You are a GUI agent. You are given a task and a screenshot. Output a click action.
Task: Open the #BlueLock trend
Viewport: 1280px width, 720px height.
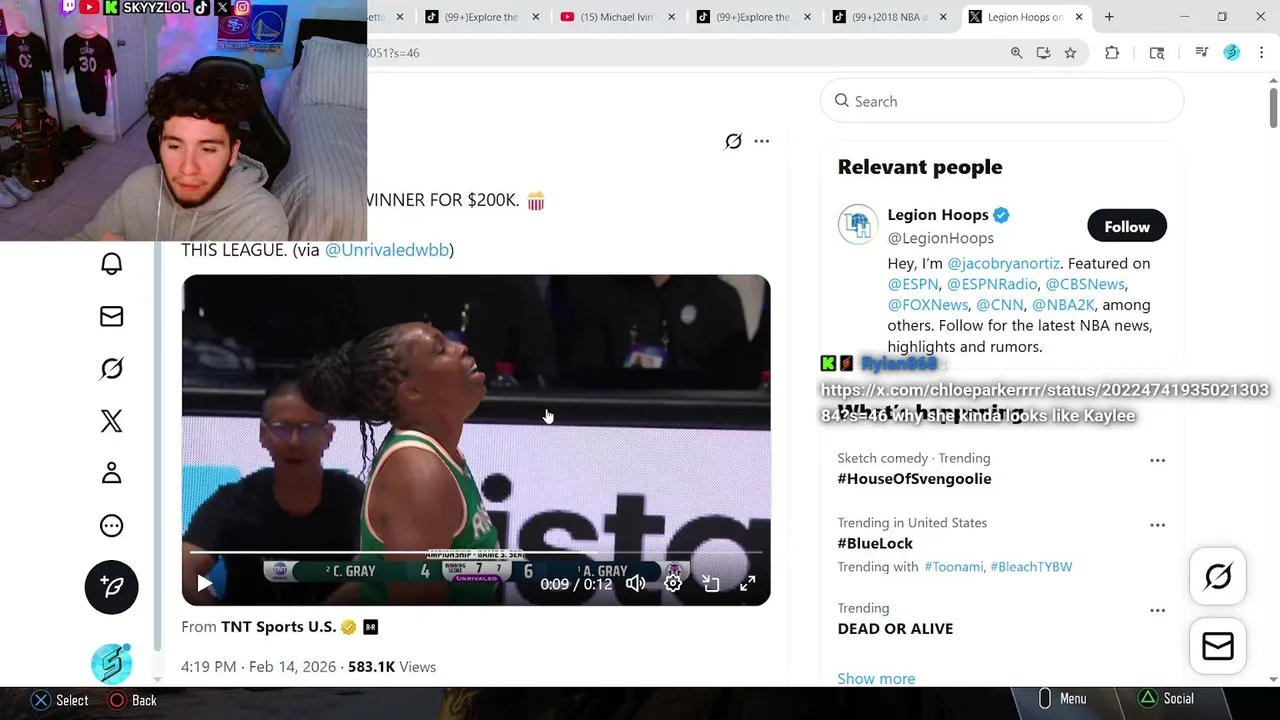point(875,543)
